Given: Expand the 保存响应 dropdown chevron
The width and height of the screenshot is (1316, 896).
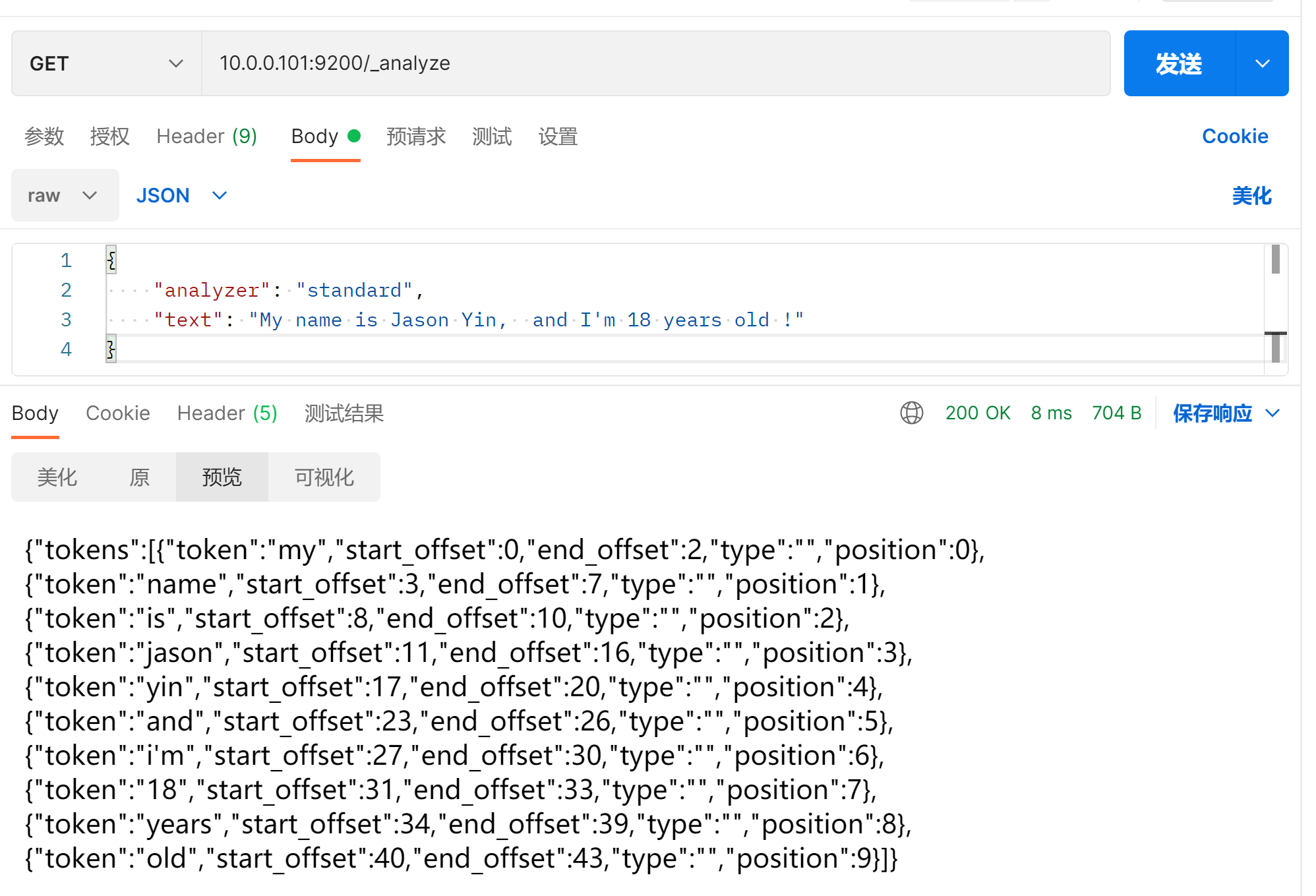Looking at the screenshot, I should coord(1272,413).
